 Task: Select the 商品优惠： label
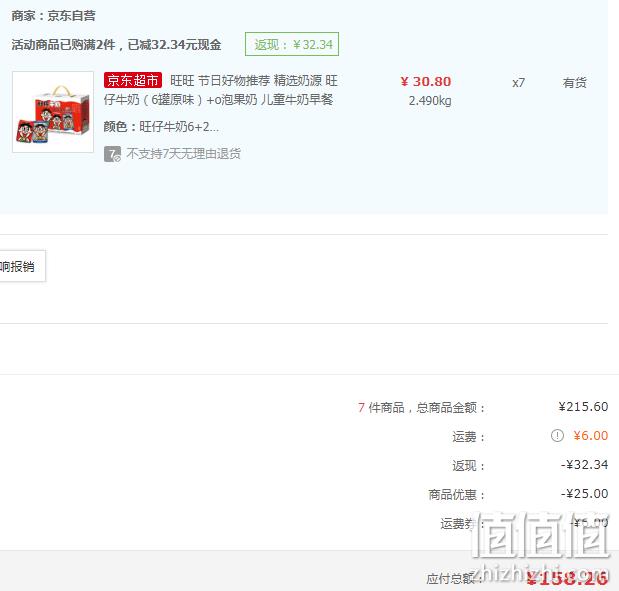pyautogui.click(x=457, y=495)
